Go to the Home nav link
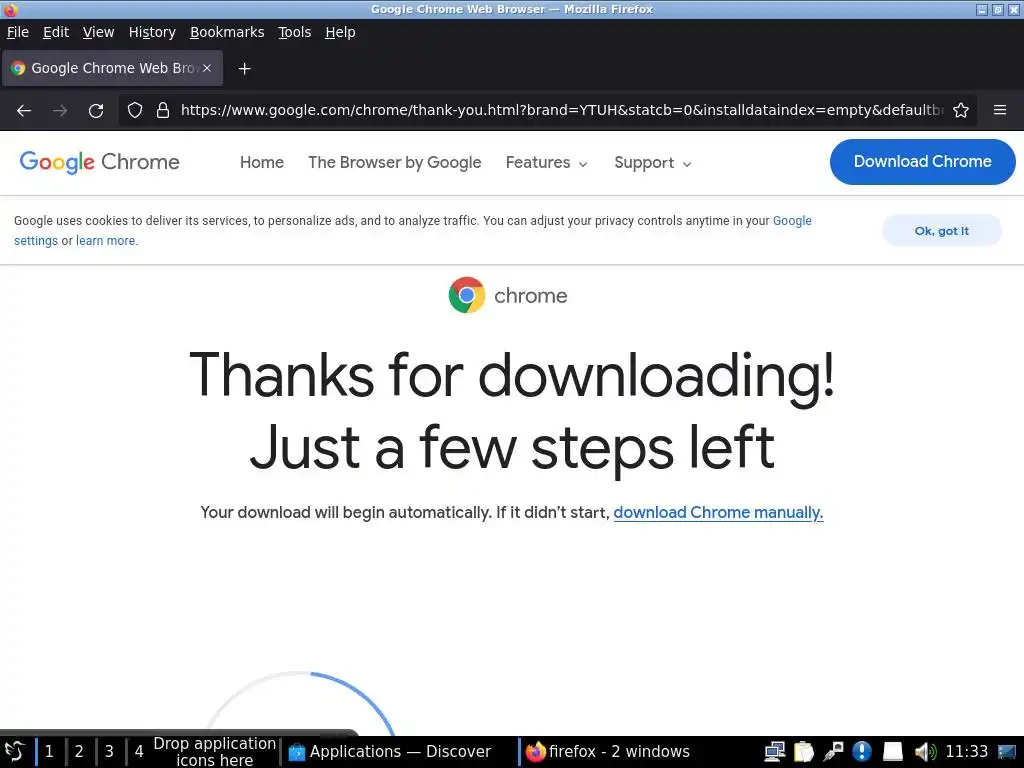This screenshot has width=1024, height=768. (x=262, y=163)
